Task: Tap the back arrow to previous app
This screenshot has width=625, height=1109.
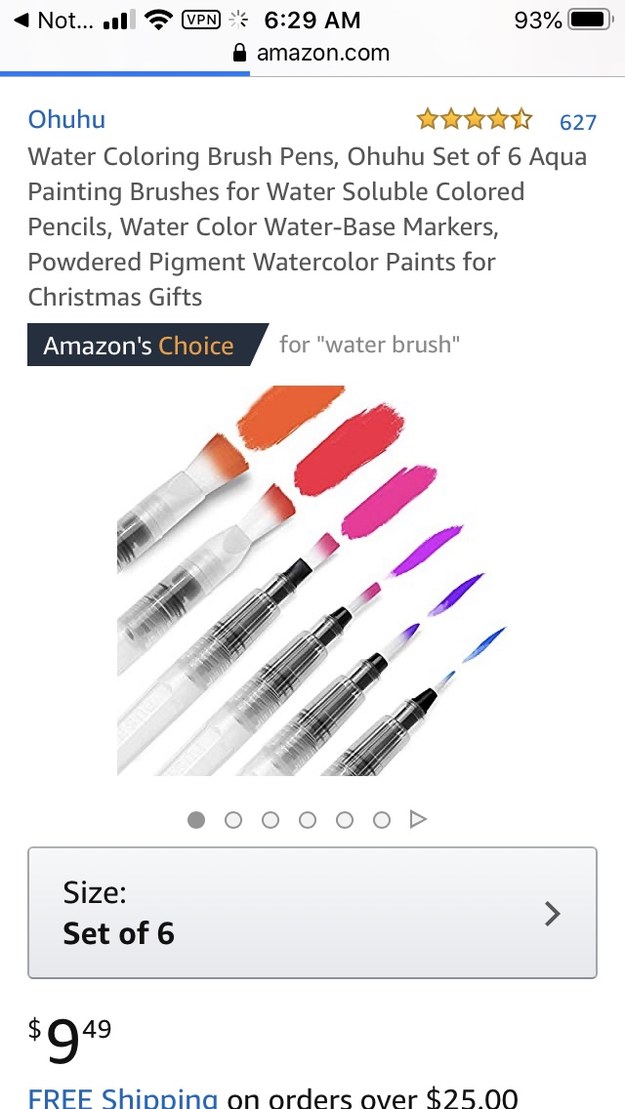Action: click(21, 20)
